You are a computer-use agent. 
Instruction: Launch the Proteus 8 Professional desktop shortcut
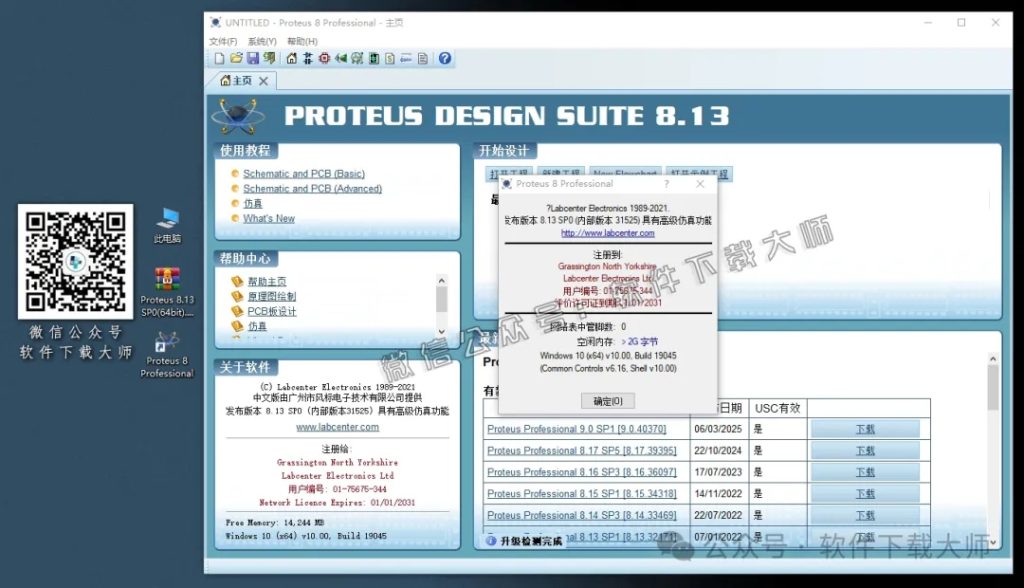tap(166, 342)
